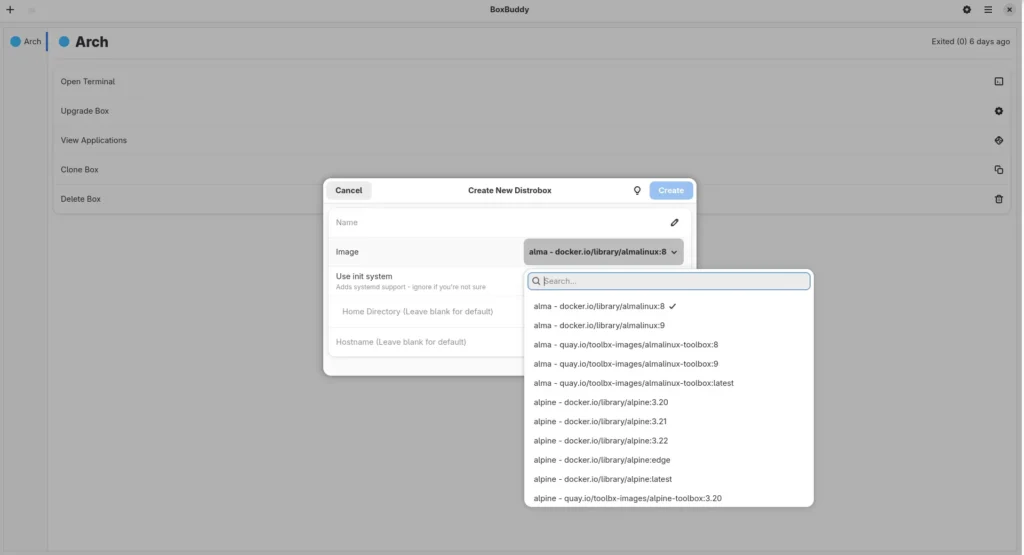1024x555 pixels.
Task: Click the Use init system row label
Action: click(364, 276)
